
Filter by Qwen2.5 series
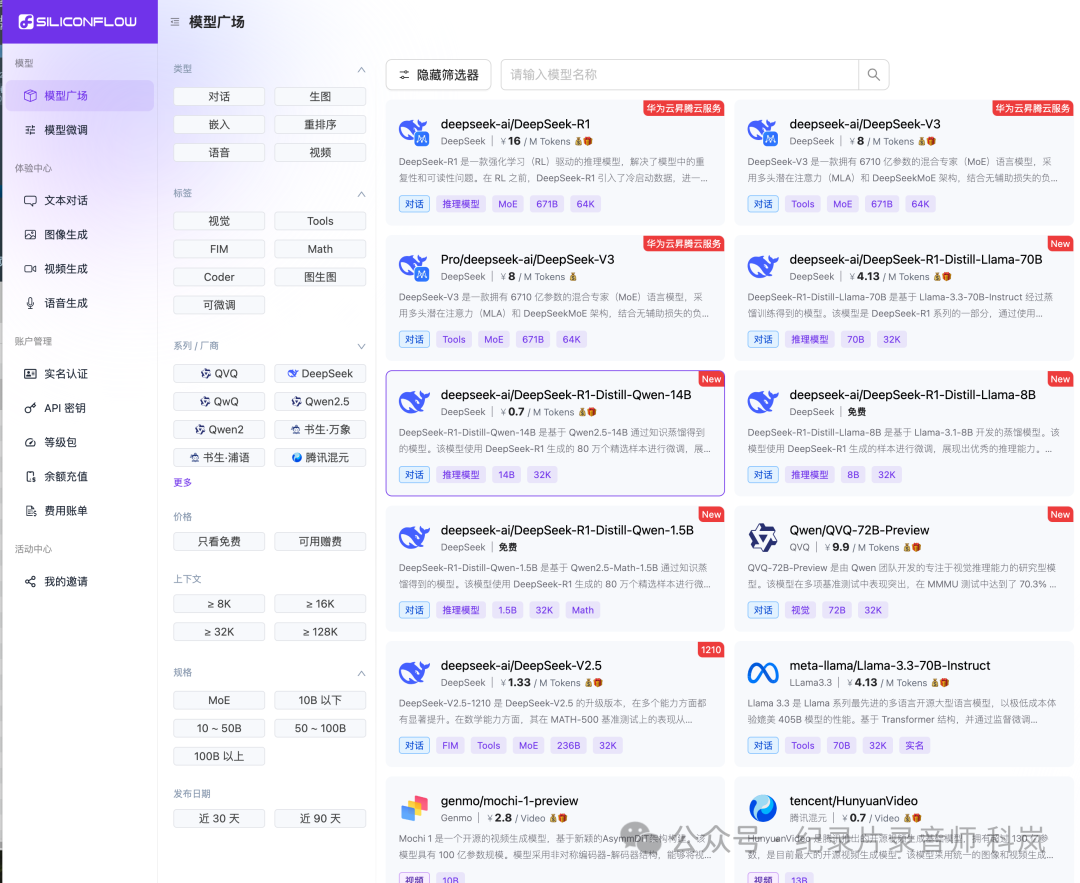click(320, 402)
